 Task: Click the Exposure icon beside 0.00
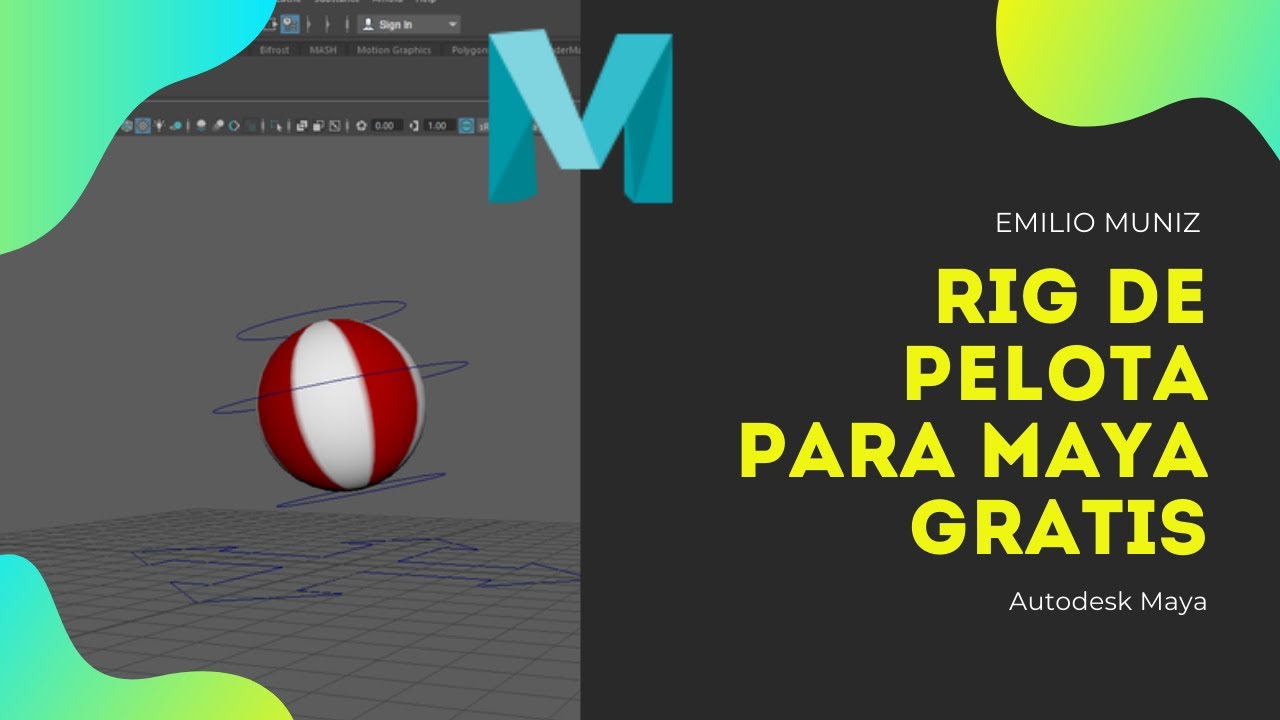click(360, 126)
